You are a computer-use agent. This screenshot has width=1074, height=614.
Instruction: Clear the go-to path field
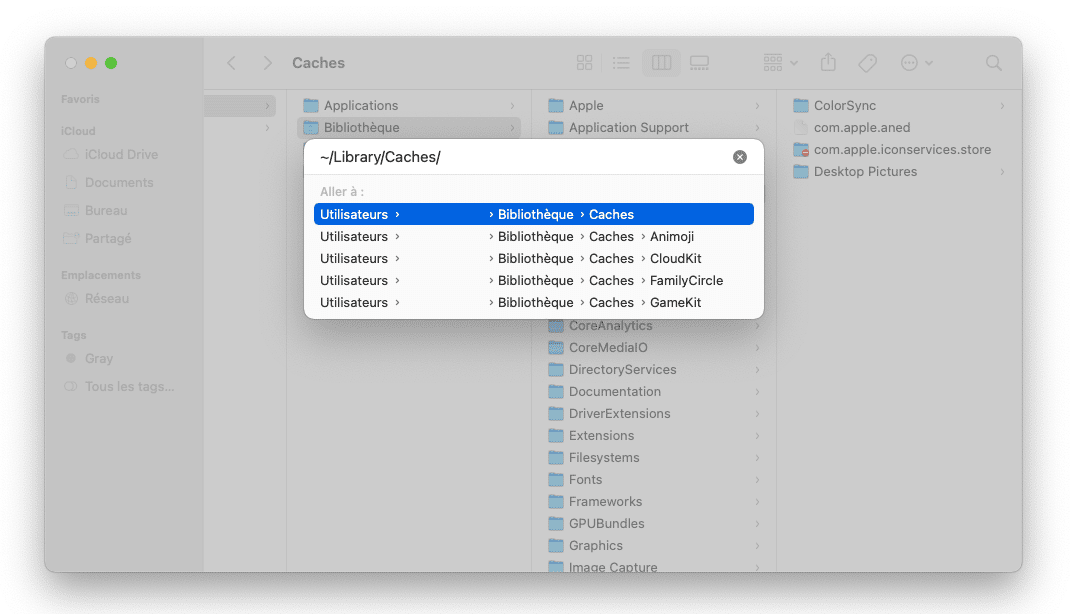click(x=740, y=157)
